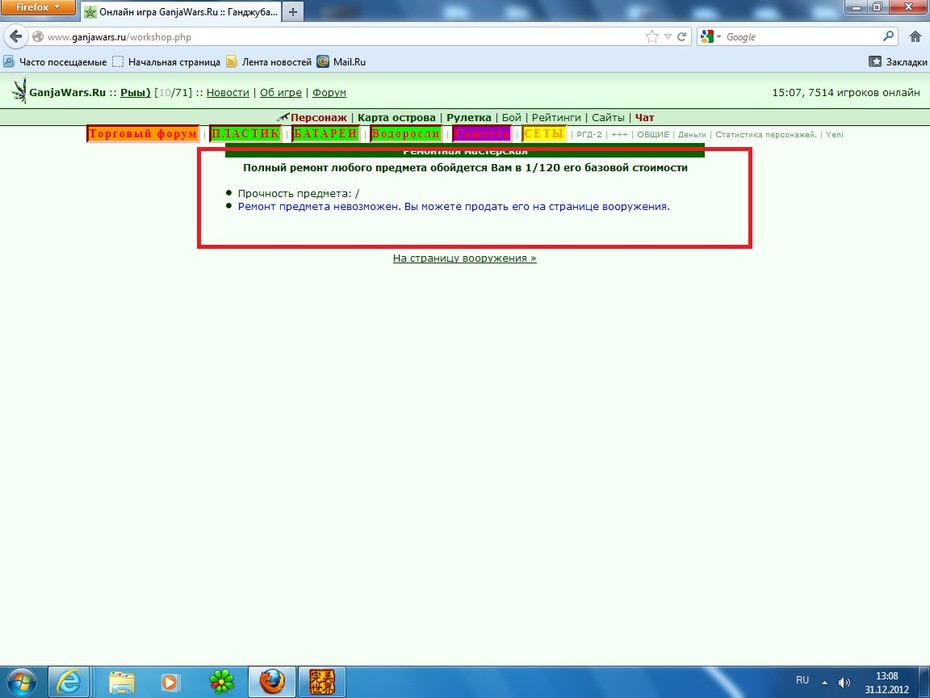The image size is (930, 698).
Task: Open the Часто посещаемые bookmark
Action: click(x=55, y=62)
